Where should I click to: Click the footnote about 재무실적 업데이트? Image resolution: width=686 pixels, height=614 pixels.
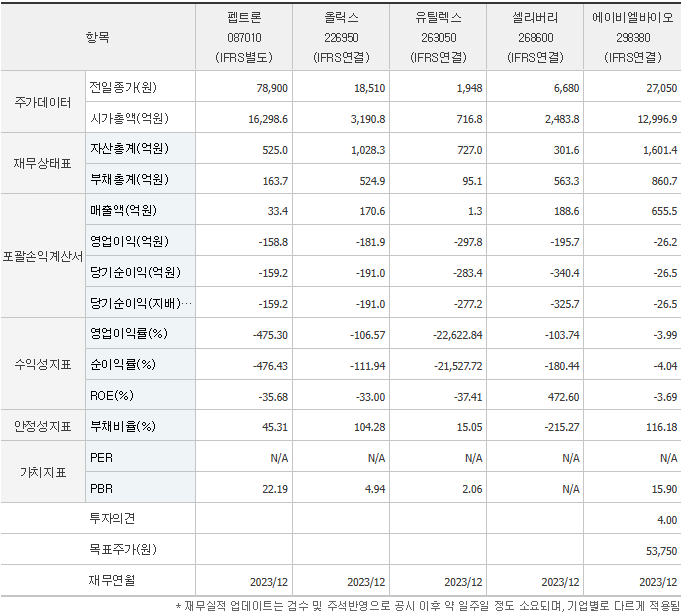tap(427, 606)
